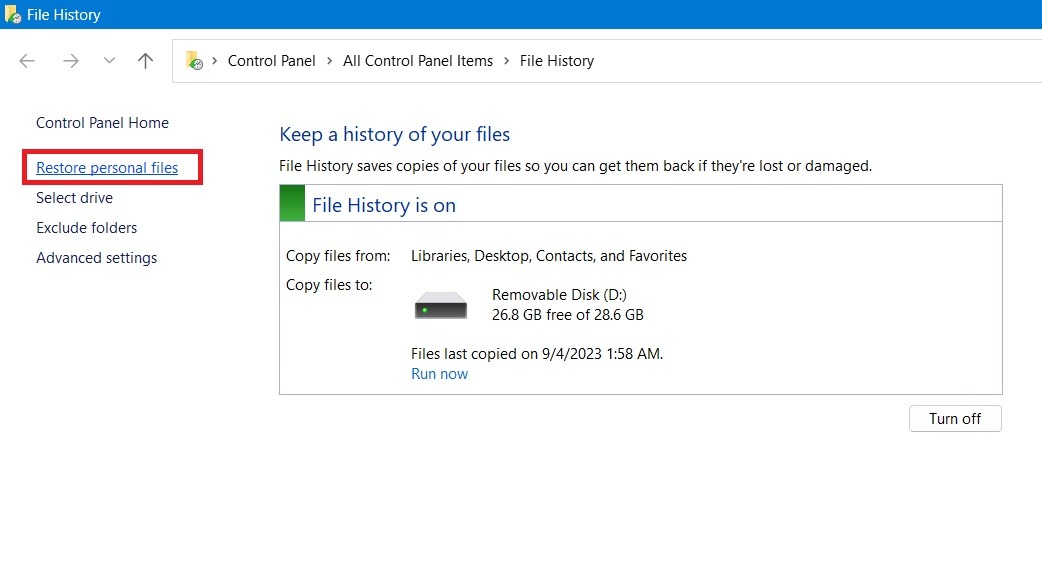Expand the chevron after All Control Panel Items
This screenshot has width=1042, height=573.
506,61
